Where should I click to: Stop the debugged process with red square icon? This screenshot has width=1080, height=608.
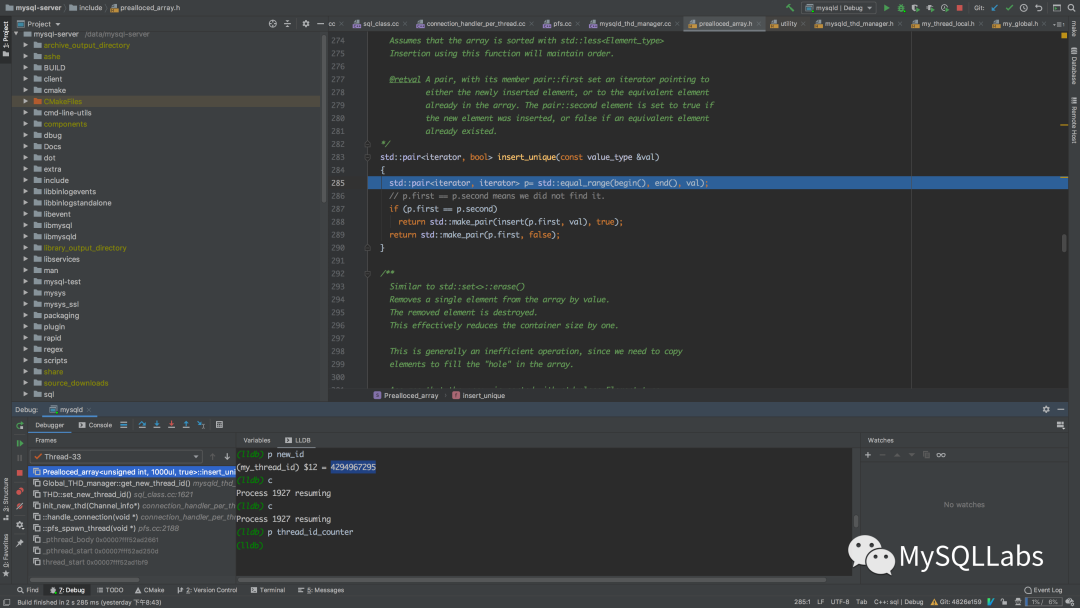click(20, 472)
